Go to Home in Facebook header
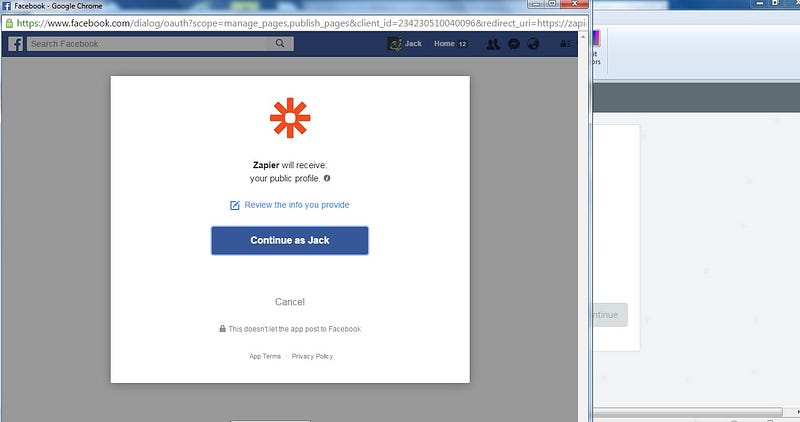This screenshot has height=422, width=800. (x=444, y=44)
